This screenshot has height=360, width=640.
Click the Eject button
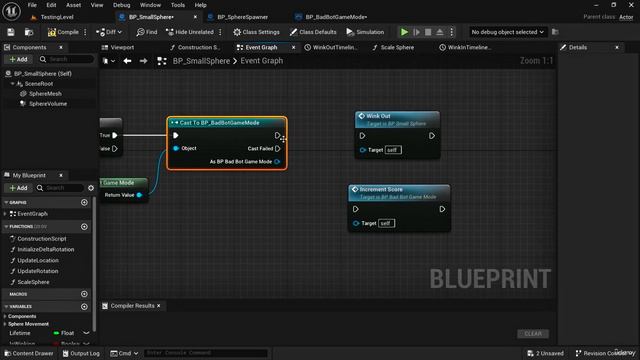[x=440, y=32]
